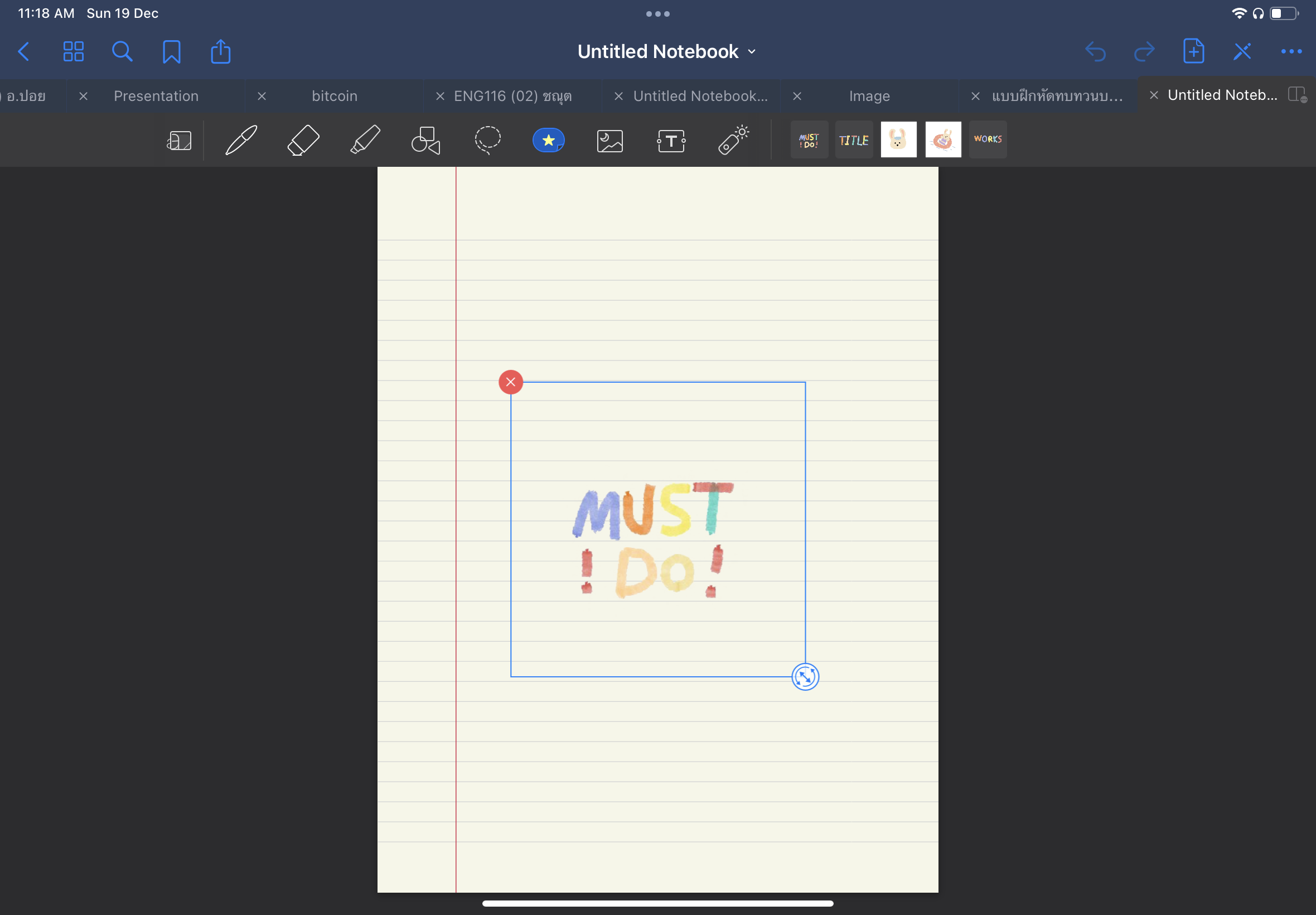Screen dimensions: 1316x915
Task: Toggle the Elements sticker tool
Action: click(x=548, y=140)
